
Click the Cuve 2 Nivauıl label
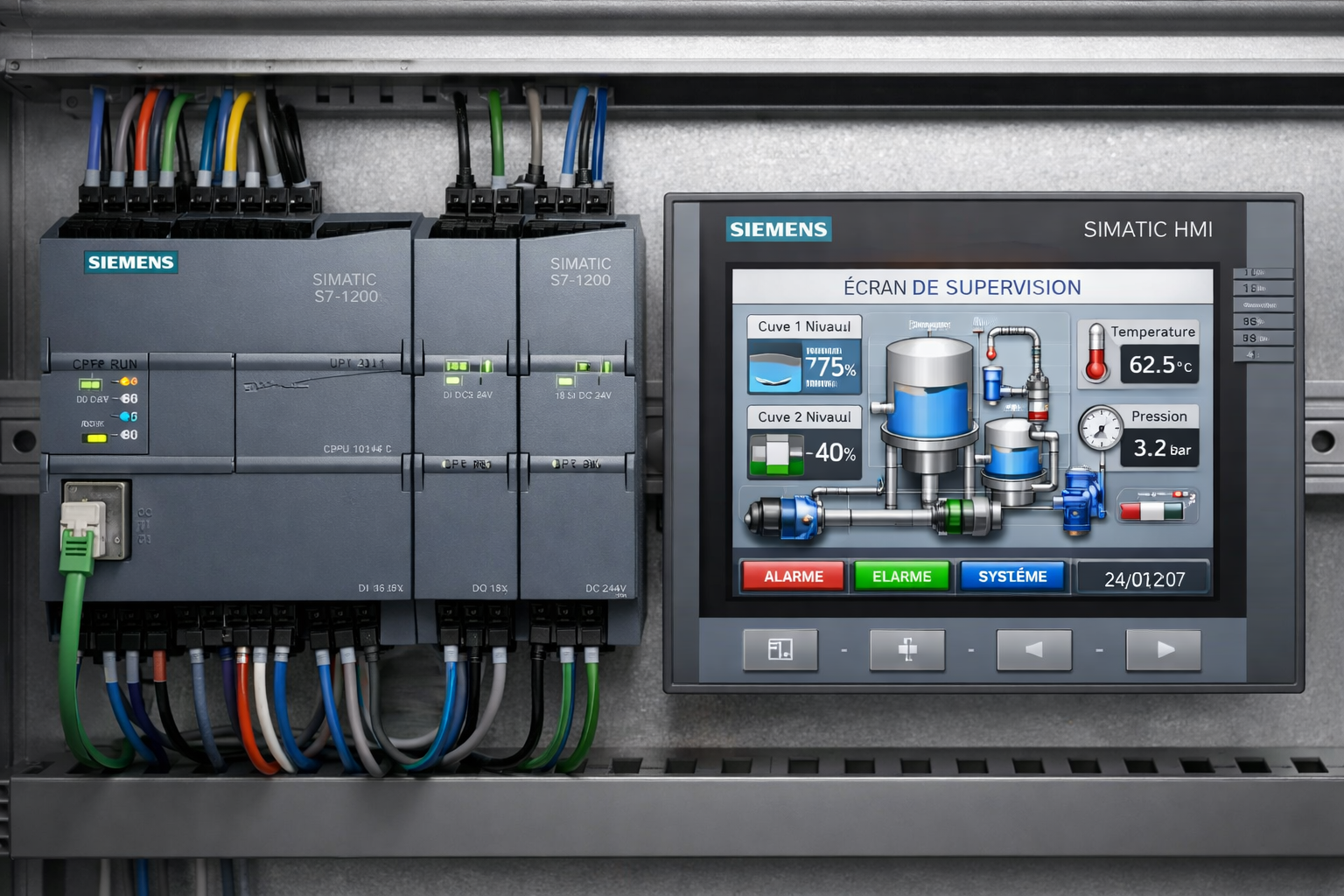coord(804,417)
